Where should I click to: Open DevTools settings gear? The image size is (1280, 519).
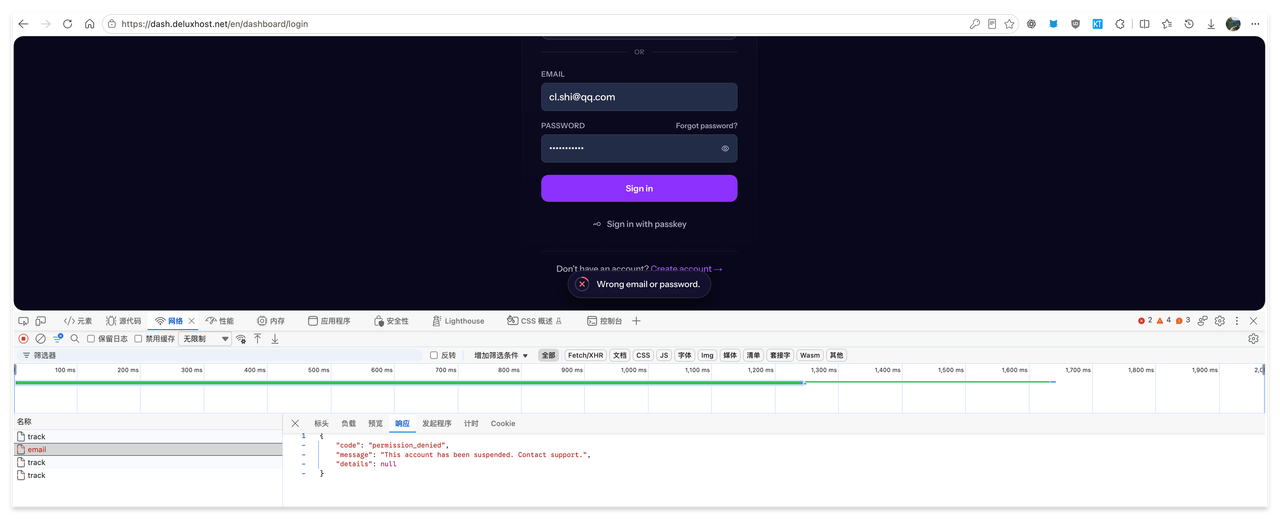point(1220,321)
